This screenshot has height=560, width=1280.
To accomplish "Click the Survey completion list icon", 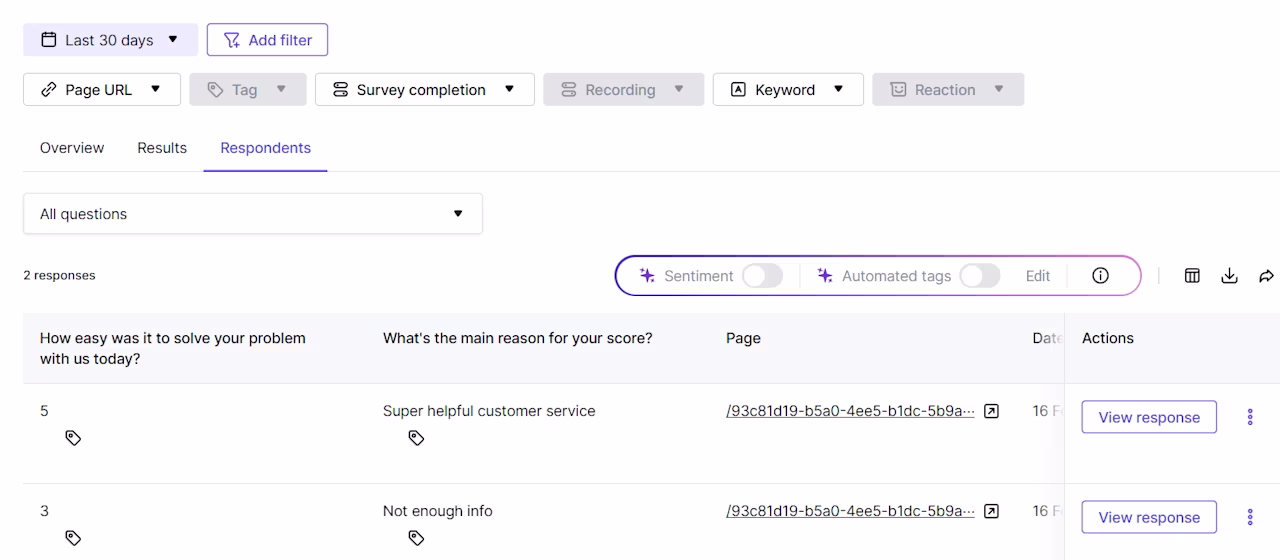I will tap(340, 89).
